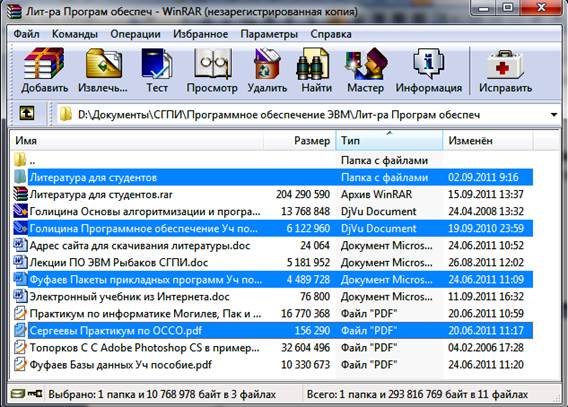Select file Литература для студентов.rar
Viewport: 568px width, 407px height.
pyautogui.click(x=101, y=194)
